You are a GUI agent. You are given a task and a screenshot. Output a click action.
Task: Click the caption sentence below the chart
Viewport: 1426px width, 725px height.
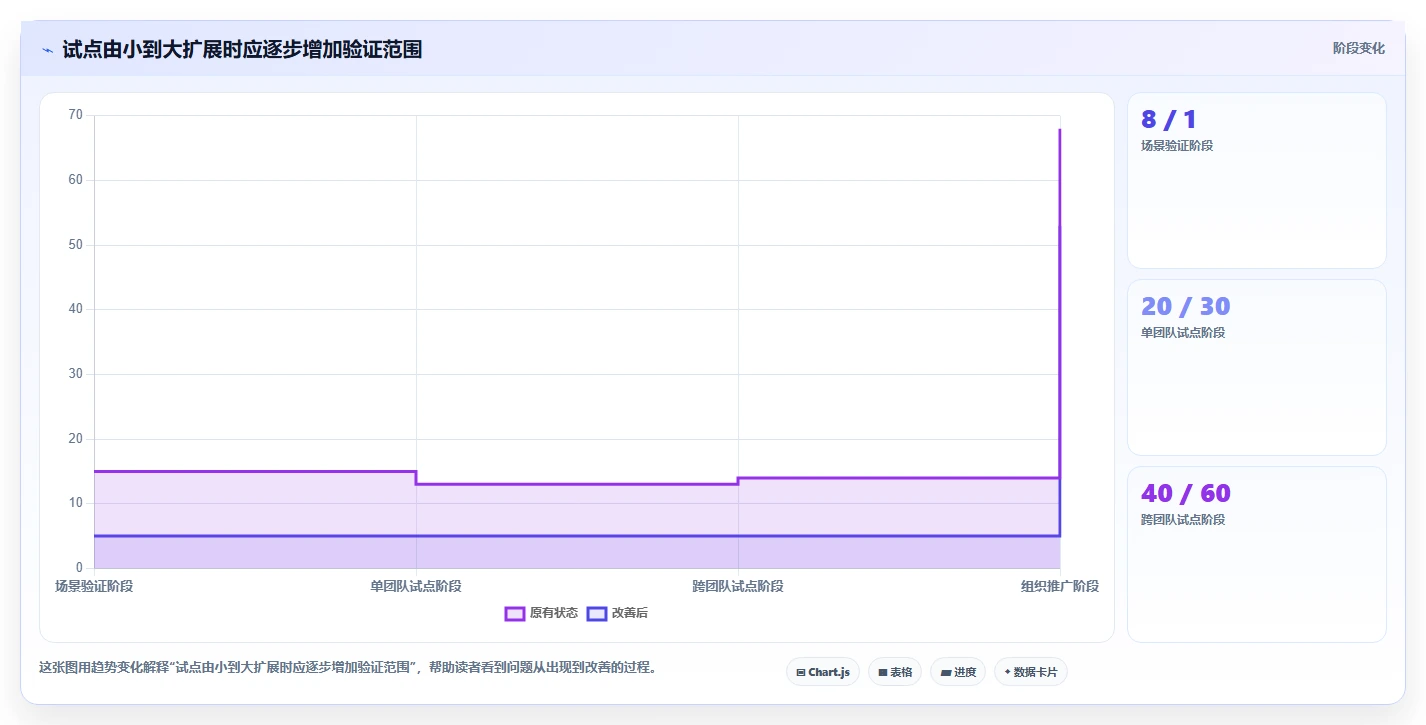pyautogui.click(x=348, y=667)
